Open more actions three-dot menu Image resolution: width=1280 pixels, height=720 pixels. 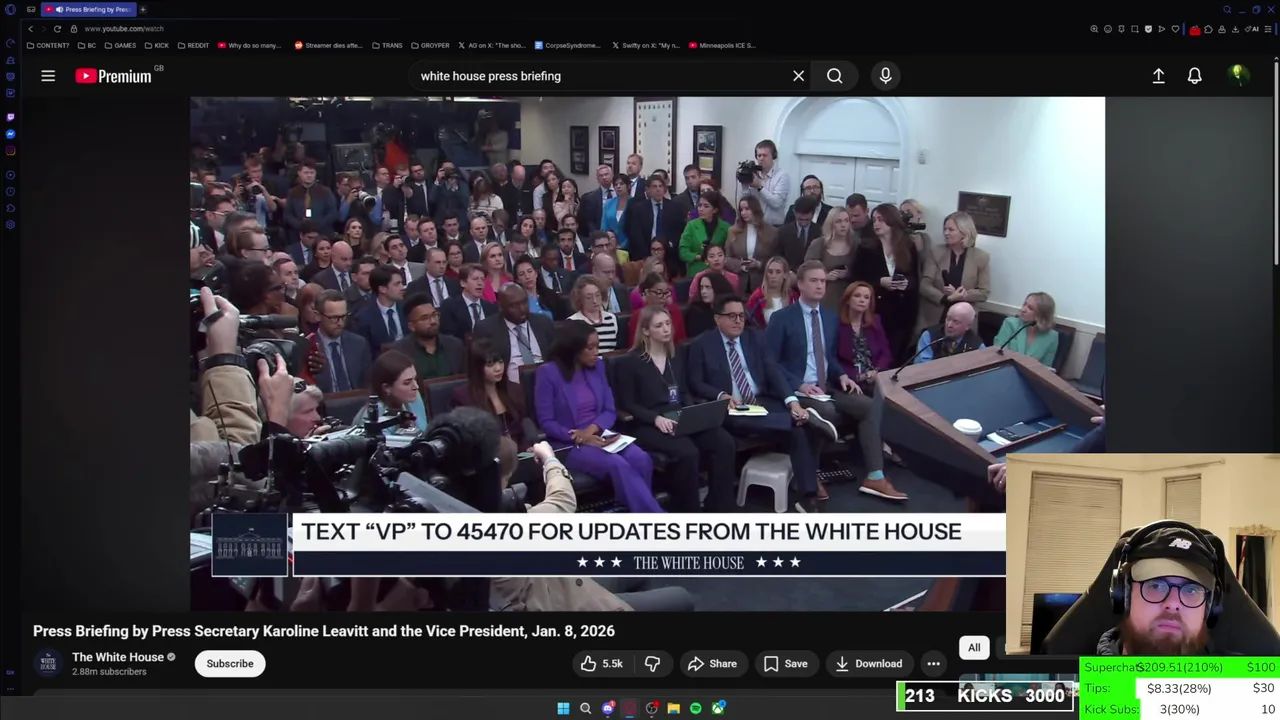(x=933, y=664)
